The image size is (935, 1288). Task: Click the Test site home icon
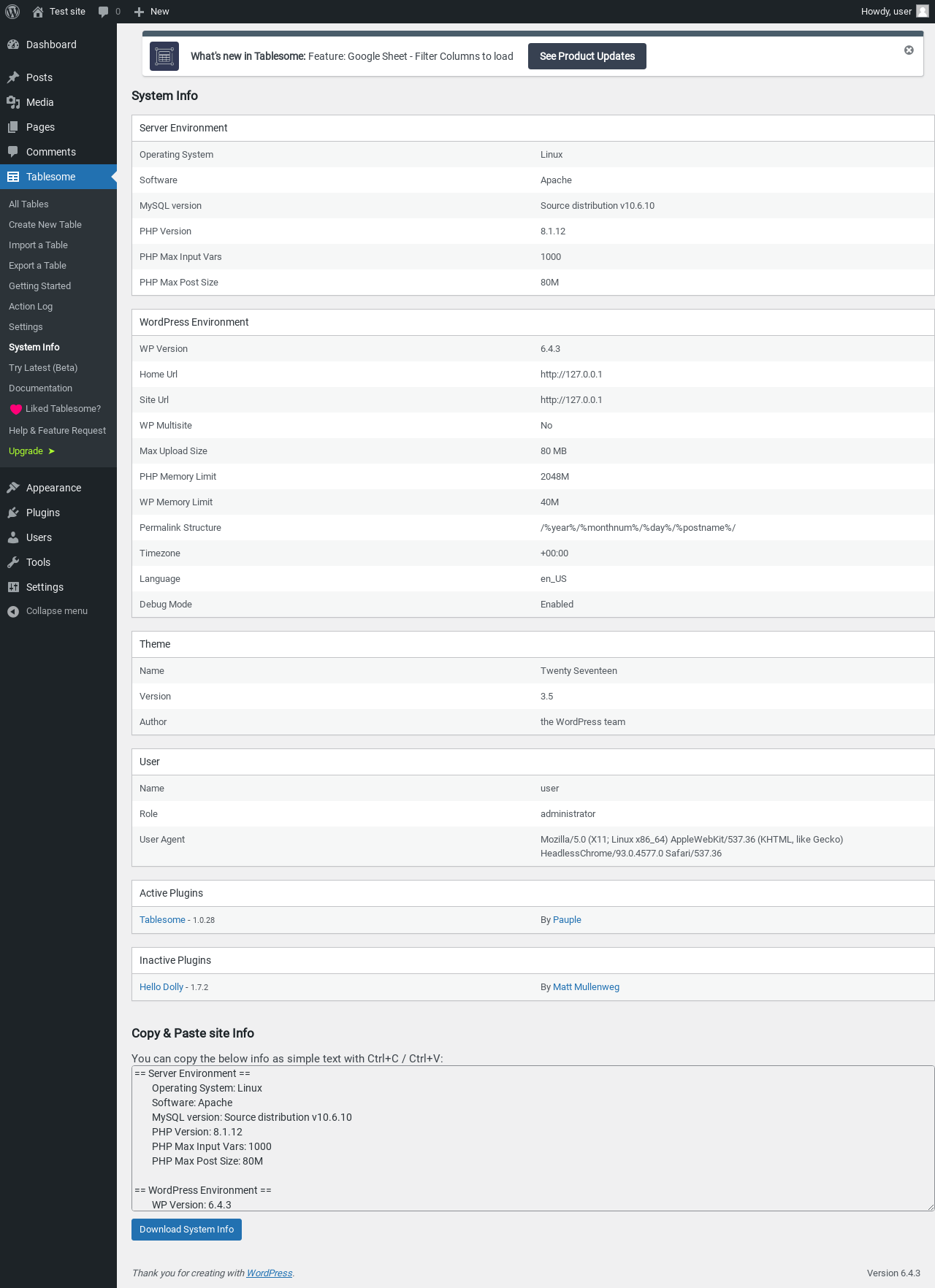(x=38, y=12)
